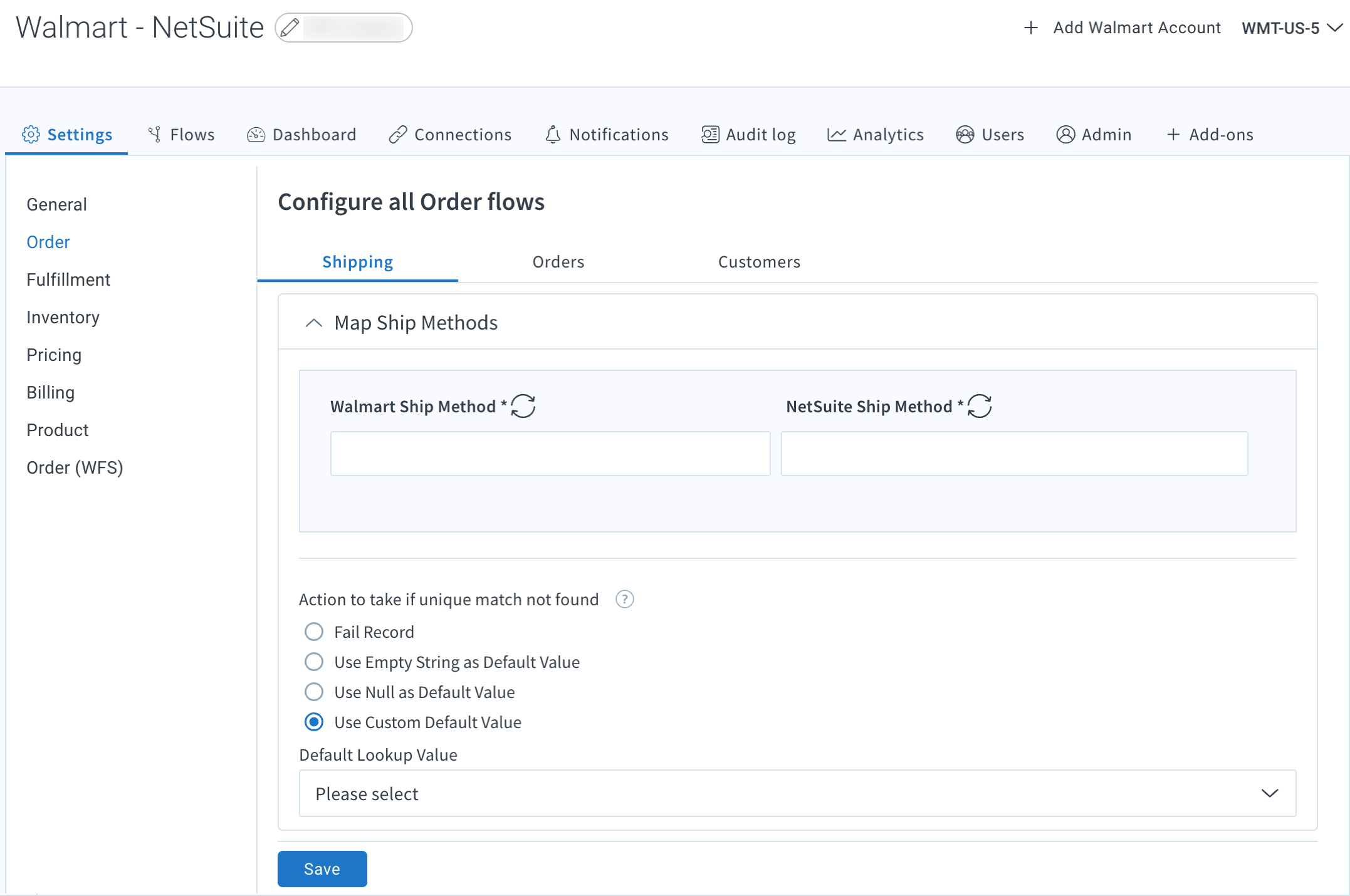Open the Users tab

(990, 135)
